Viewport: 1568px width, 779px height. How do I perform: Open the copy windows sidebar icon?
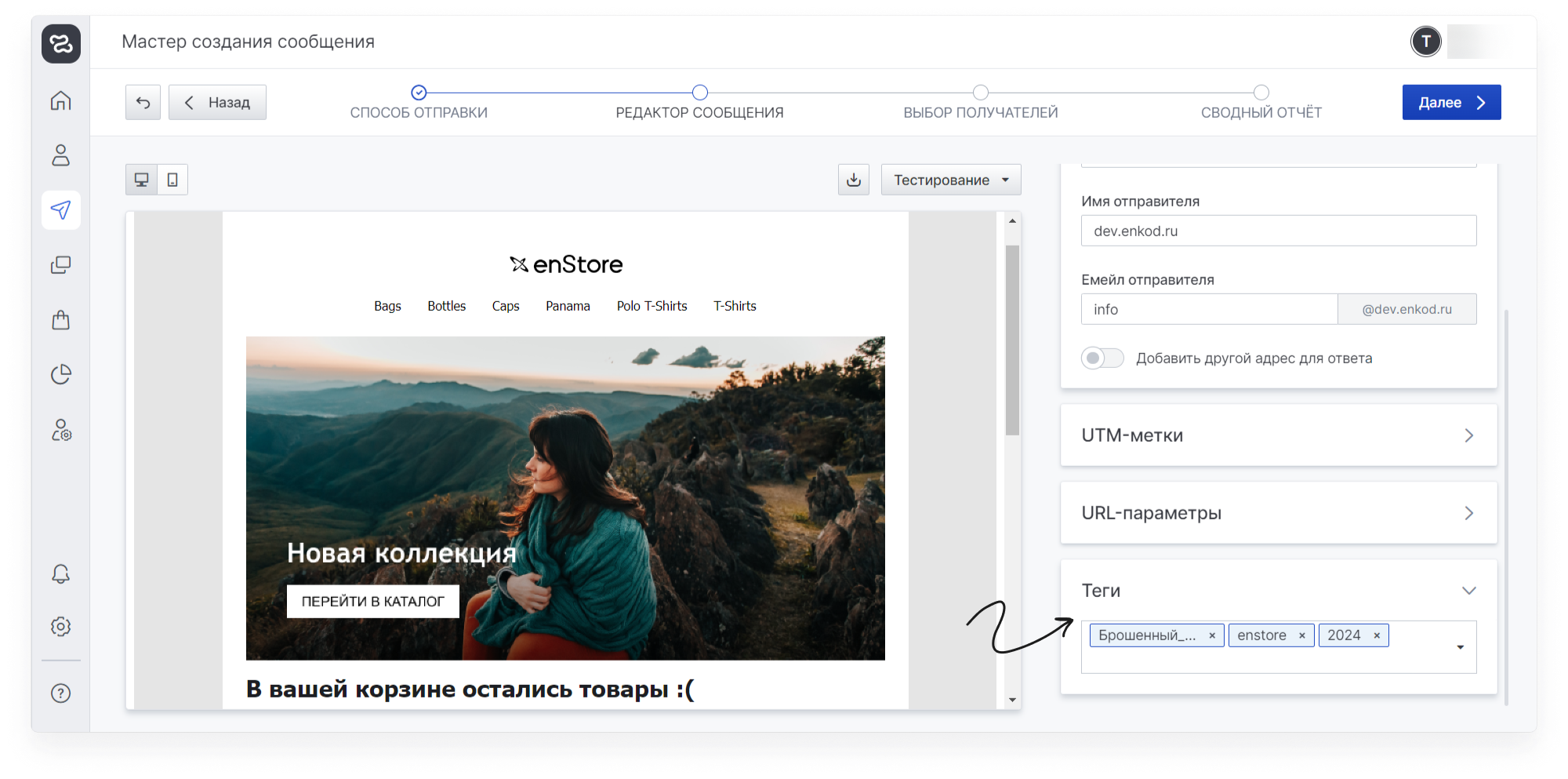pyautogui.click(x=61, y=264)
